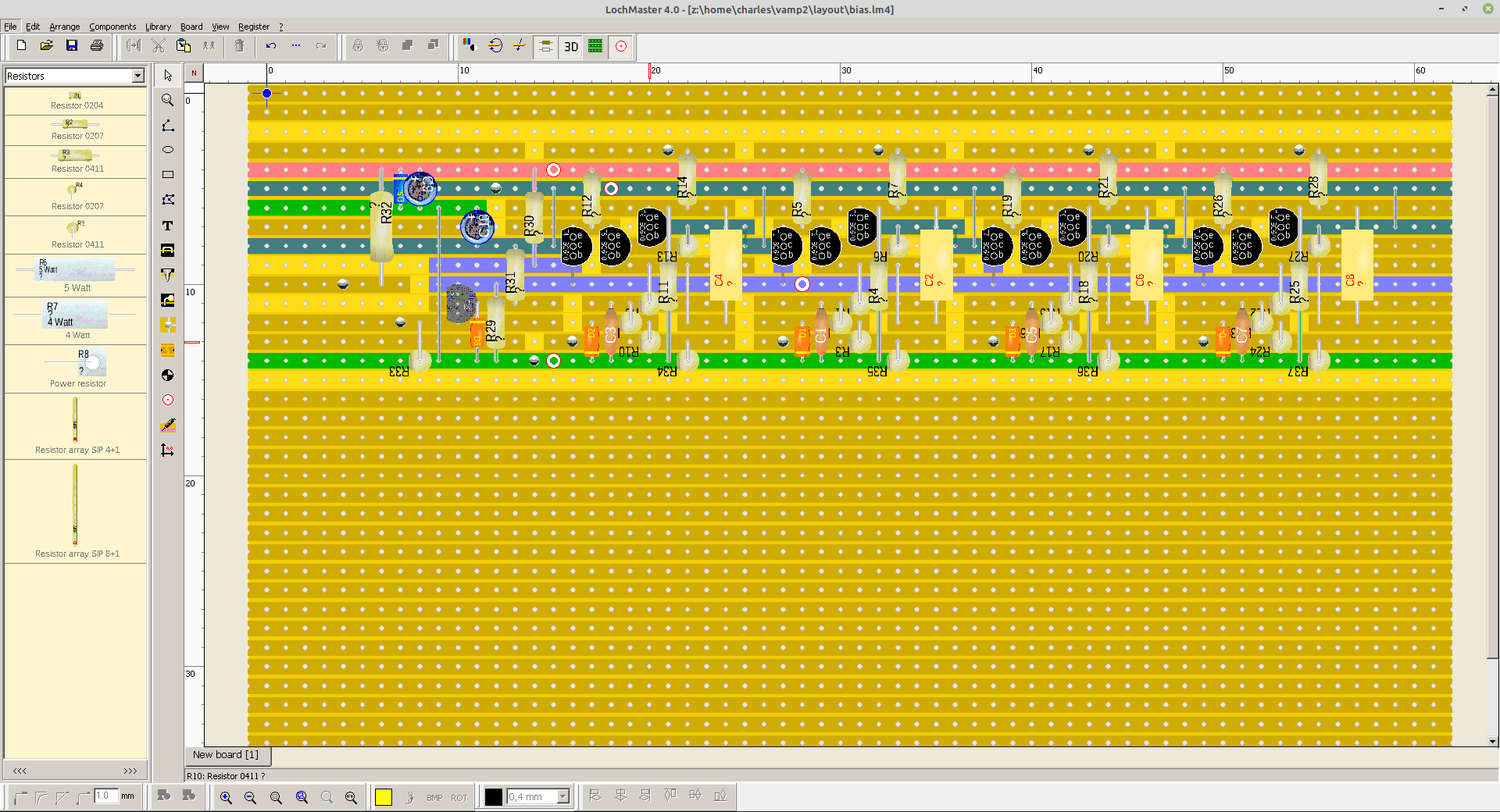Image resolution: width=1500 pixels, height=812 pixels.
Task: Click the vertical scrollbar down arrow
Action: pyautogui.click(x=1492, y=742)
